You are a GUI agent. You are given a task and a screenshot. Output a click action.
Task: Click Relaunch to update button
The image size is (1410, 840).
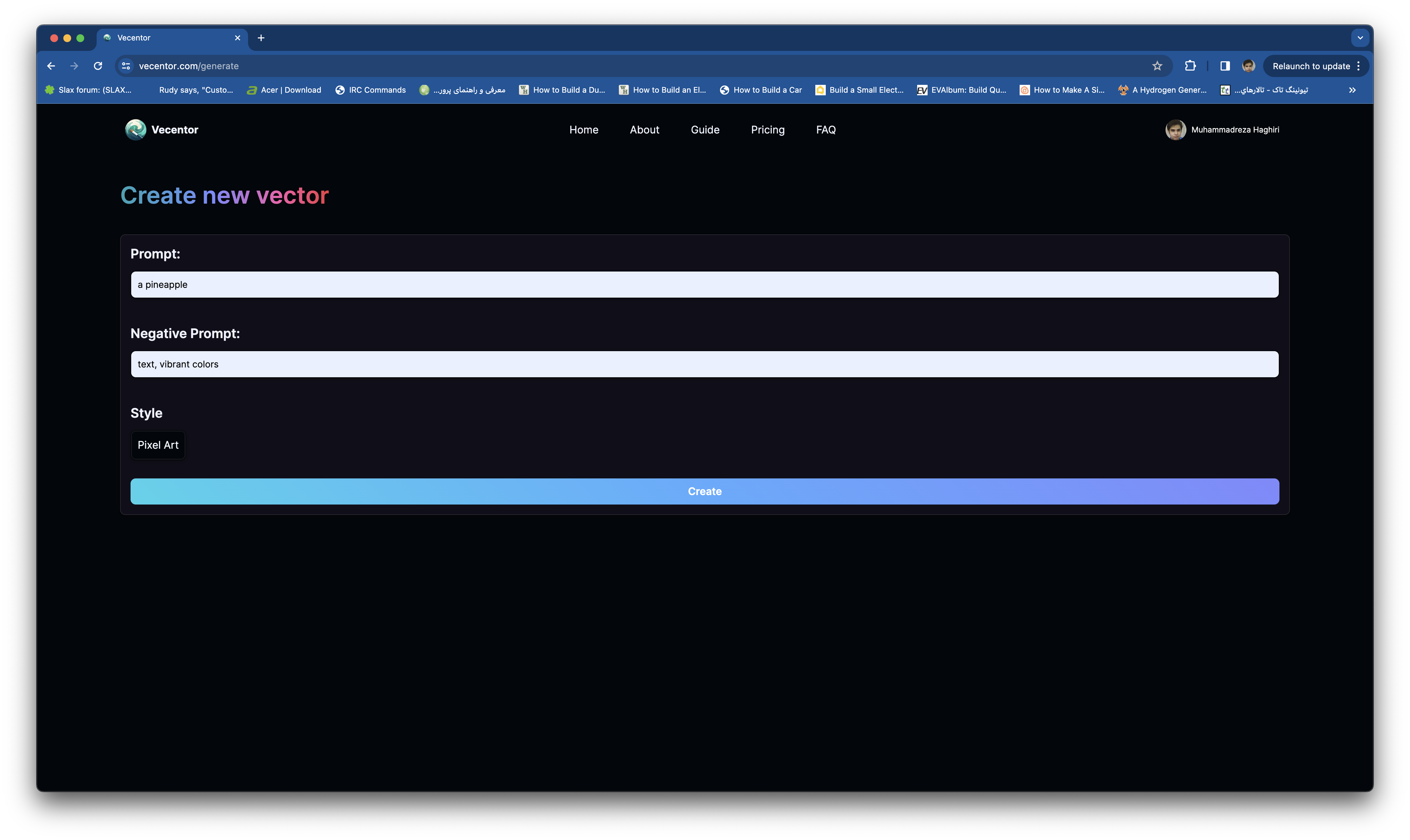pos(1311,66)
